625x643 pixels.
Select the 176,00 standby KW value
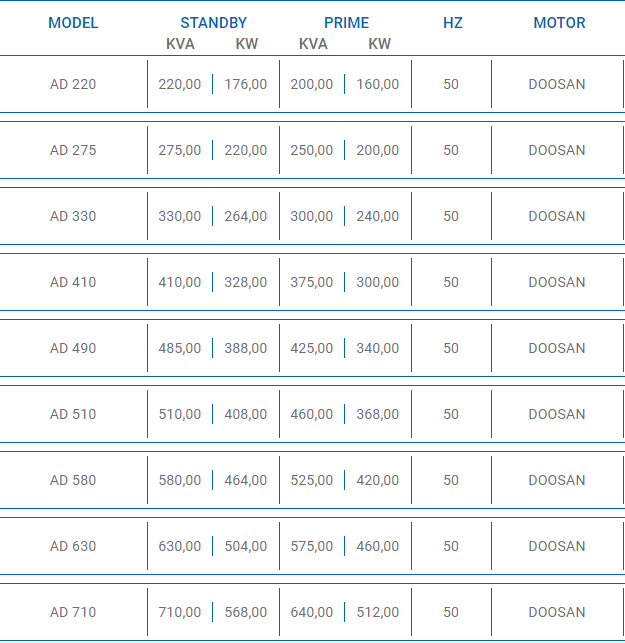click(x=246, y=84)
